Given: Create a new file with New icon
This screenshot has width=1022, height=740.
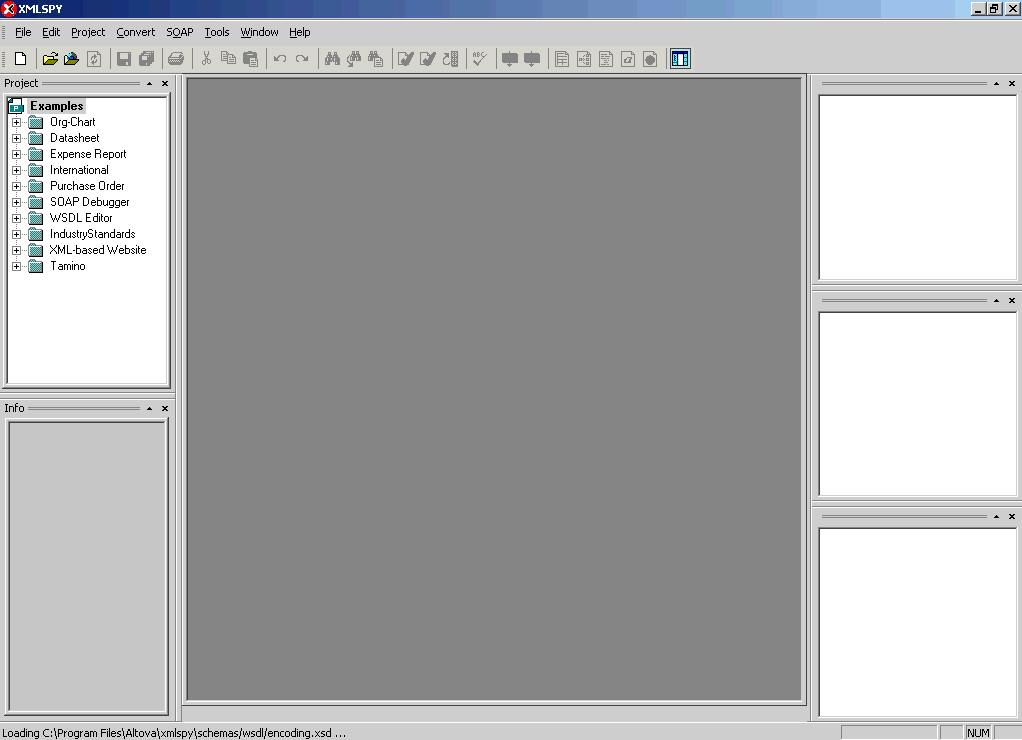Looking at the screenshot, I should coord(20,59).
